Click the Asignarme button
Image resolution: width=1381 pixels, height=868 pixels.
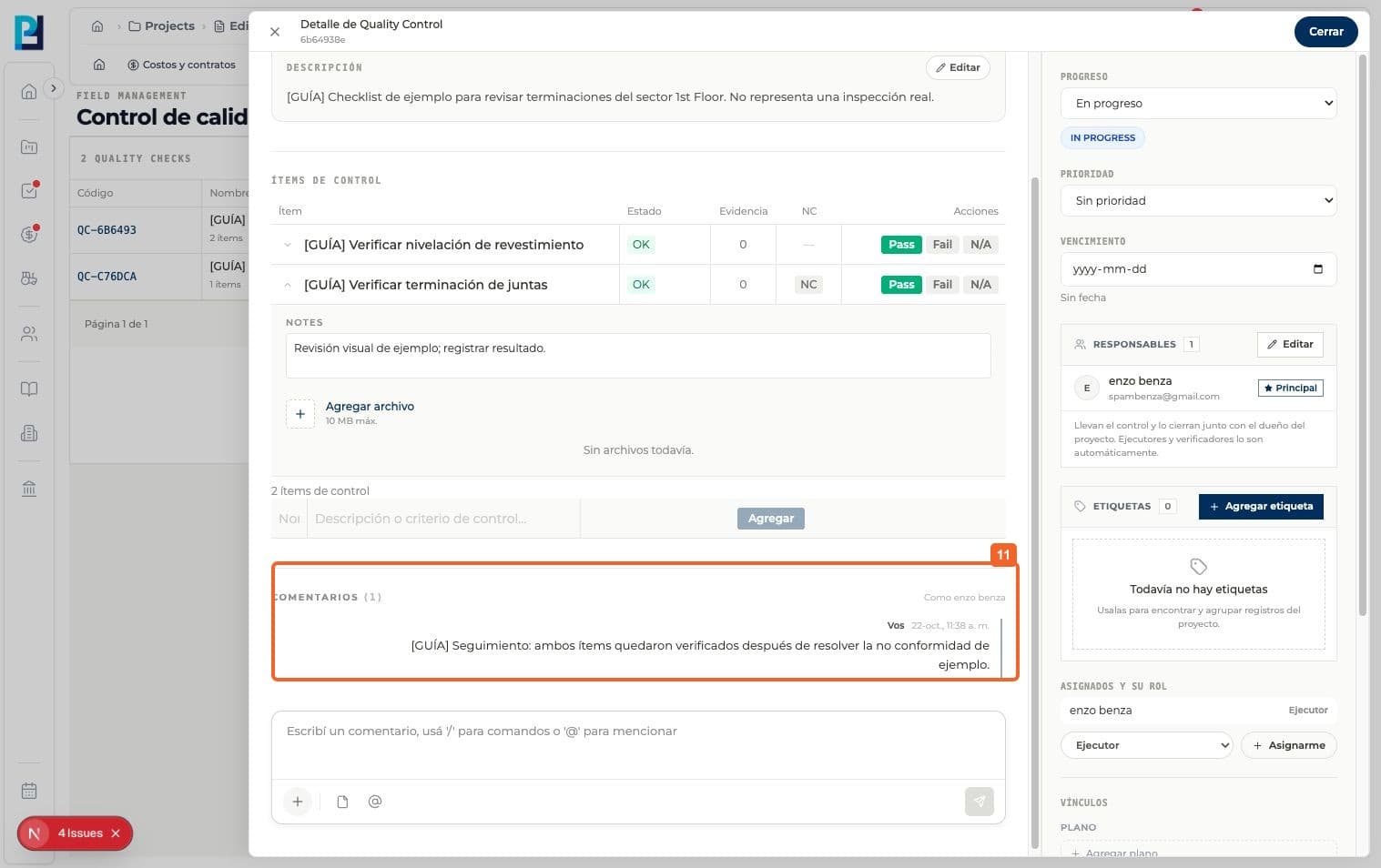click(x=1289, y=745)
